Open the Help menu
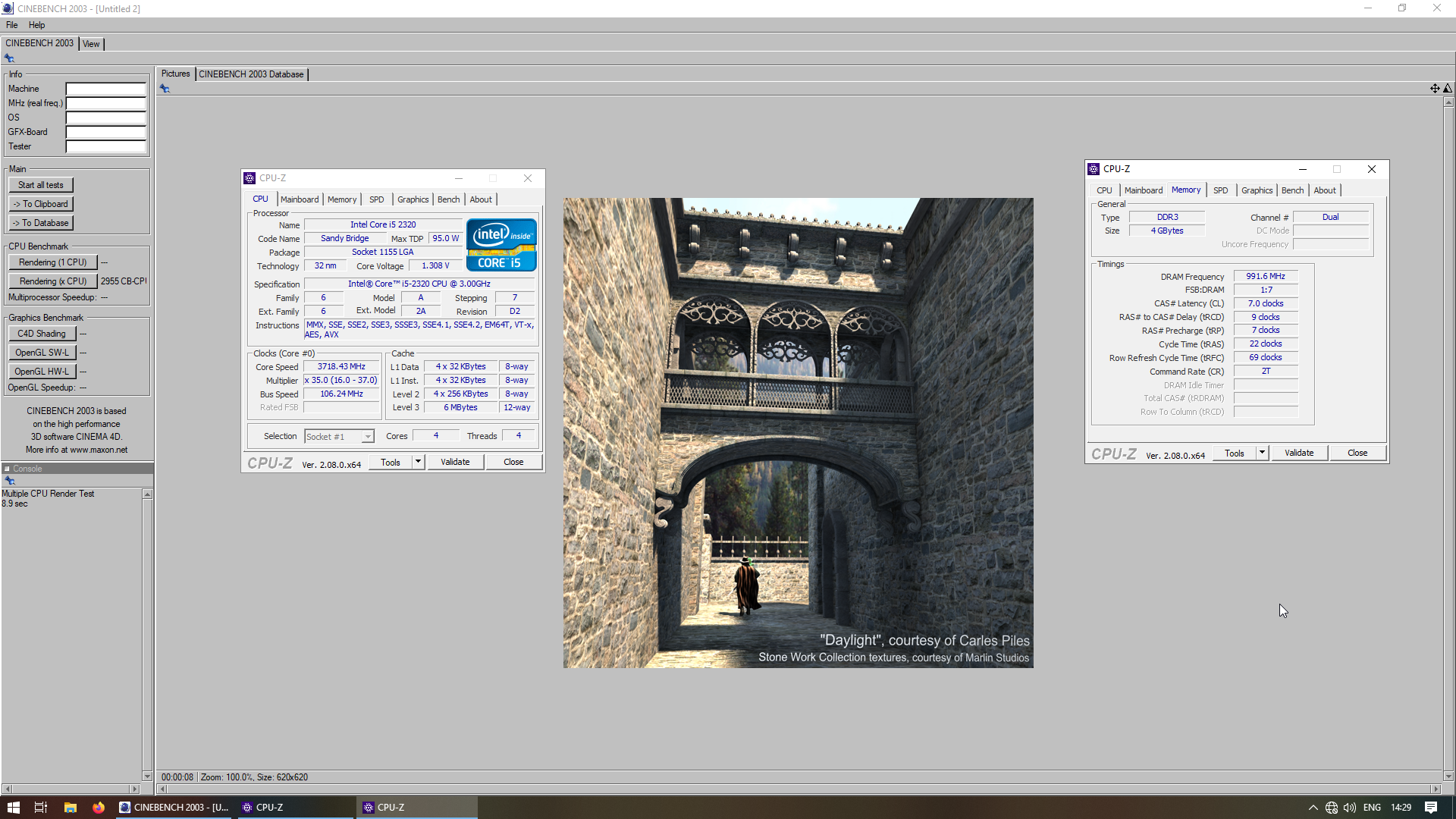The image size is (1456, 819). pos(36,25)
